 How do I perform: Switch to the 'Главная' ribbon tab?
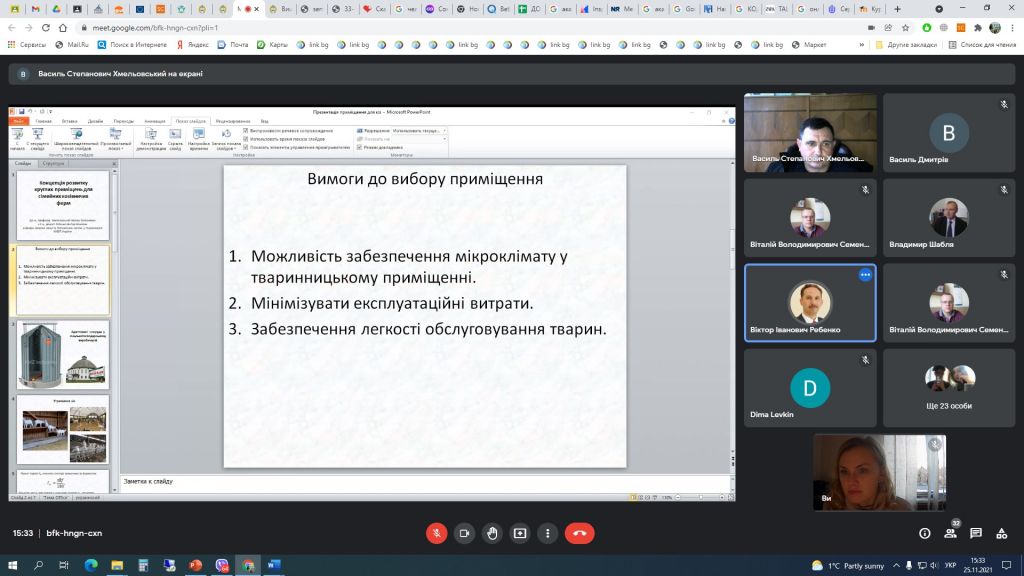click(x=44, y=121)
